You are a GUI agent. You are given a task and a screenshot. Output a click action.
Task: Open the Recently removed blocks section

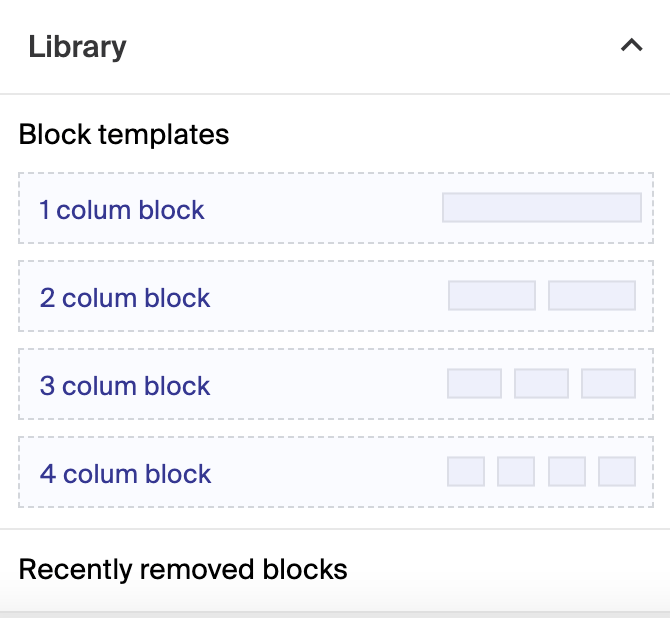183,570
